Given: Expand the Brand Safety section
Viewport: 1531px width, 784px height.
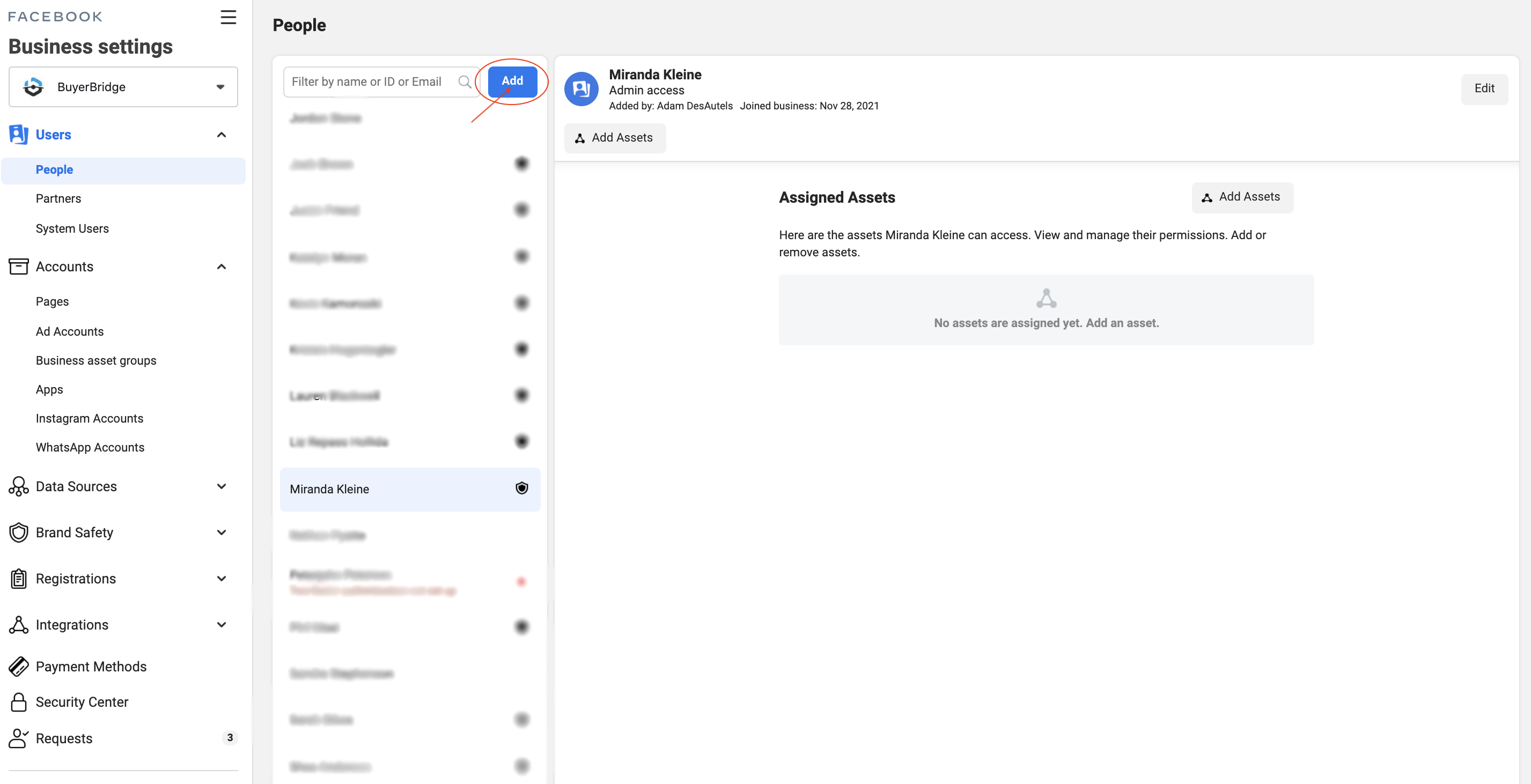Looking at the screenshot, I should pyautogui.click(x=222, y=532).
